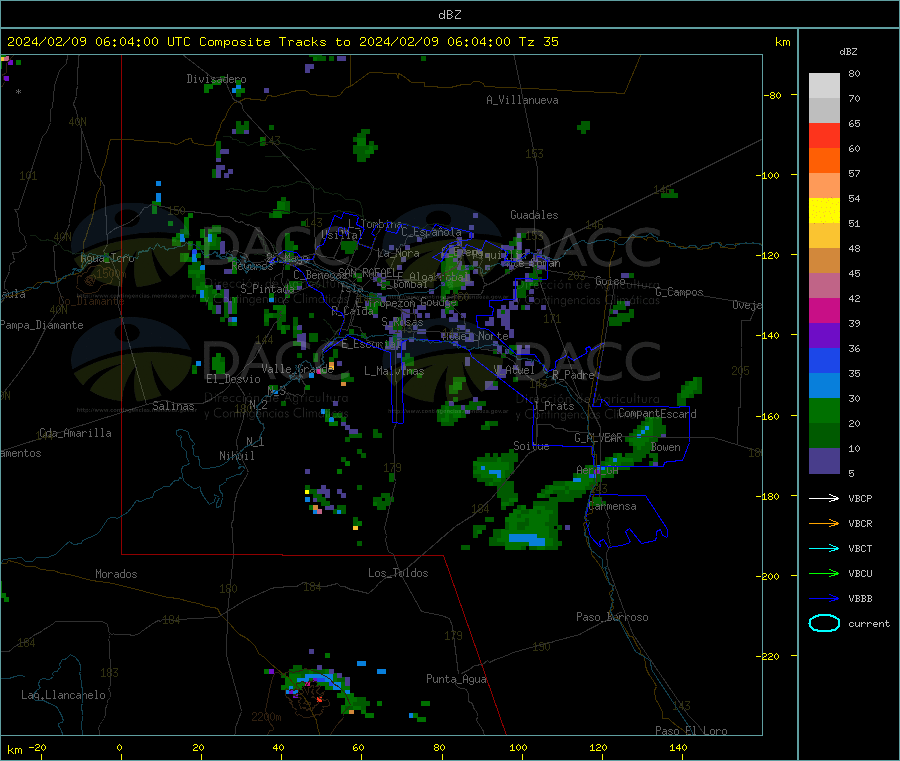Click the VBCR legend label

(x=860, y=523)
